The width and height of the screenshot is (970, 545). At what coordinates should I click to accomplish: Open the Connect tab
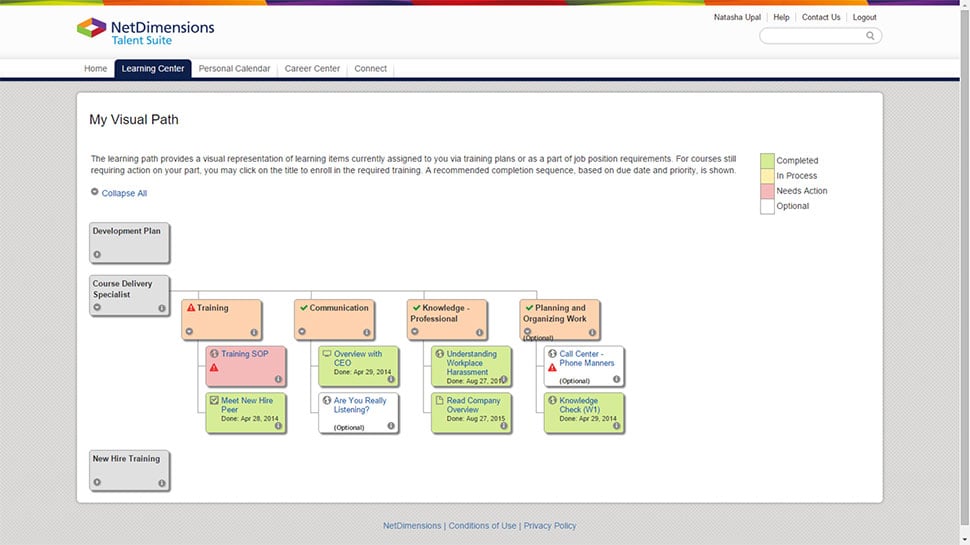pyautogui.click(x=371, y=69)
